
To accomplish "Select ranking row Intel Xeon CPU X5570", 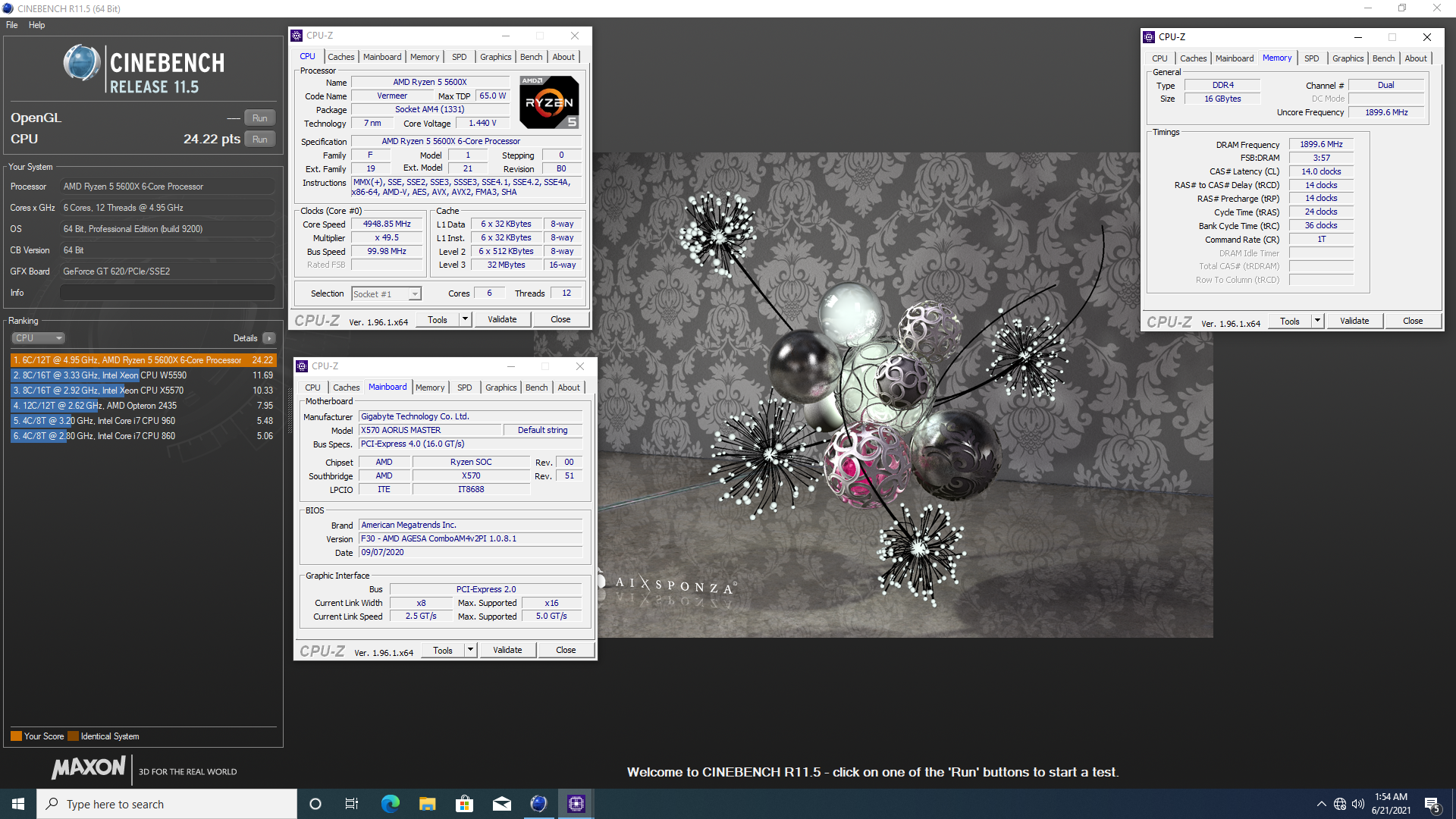I will (143, 391).
